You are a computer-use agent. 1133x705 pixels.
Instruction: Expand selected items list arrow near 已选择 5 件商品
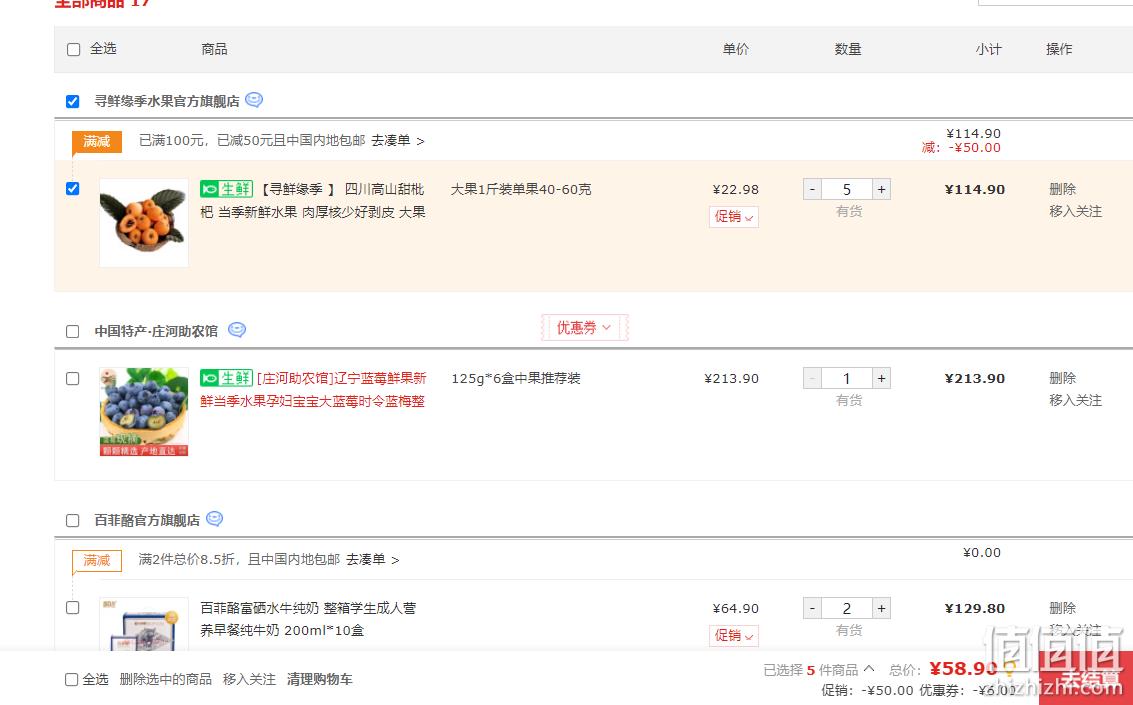pyautogui.click(x=869, y=669)
